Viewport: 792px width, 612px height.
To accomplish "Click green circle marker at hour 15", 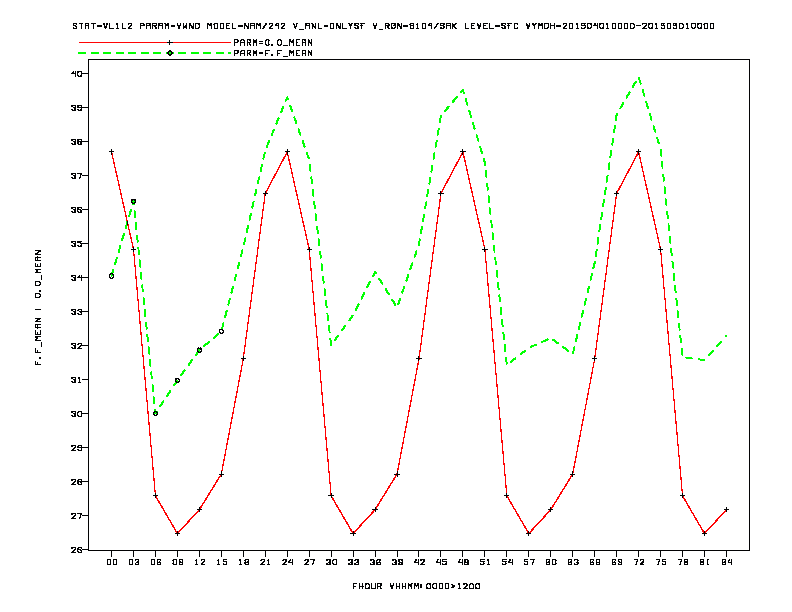I will click(x=221, y=332).
